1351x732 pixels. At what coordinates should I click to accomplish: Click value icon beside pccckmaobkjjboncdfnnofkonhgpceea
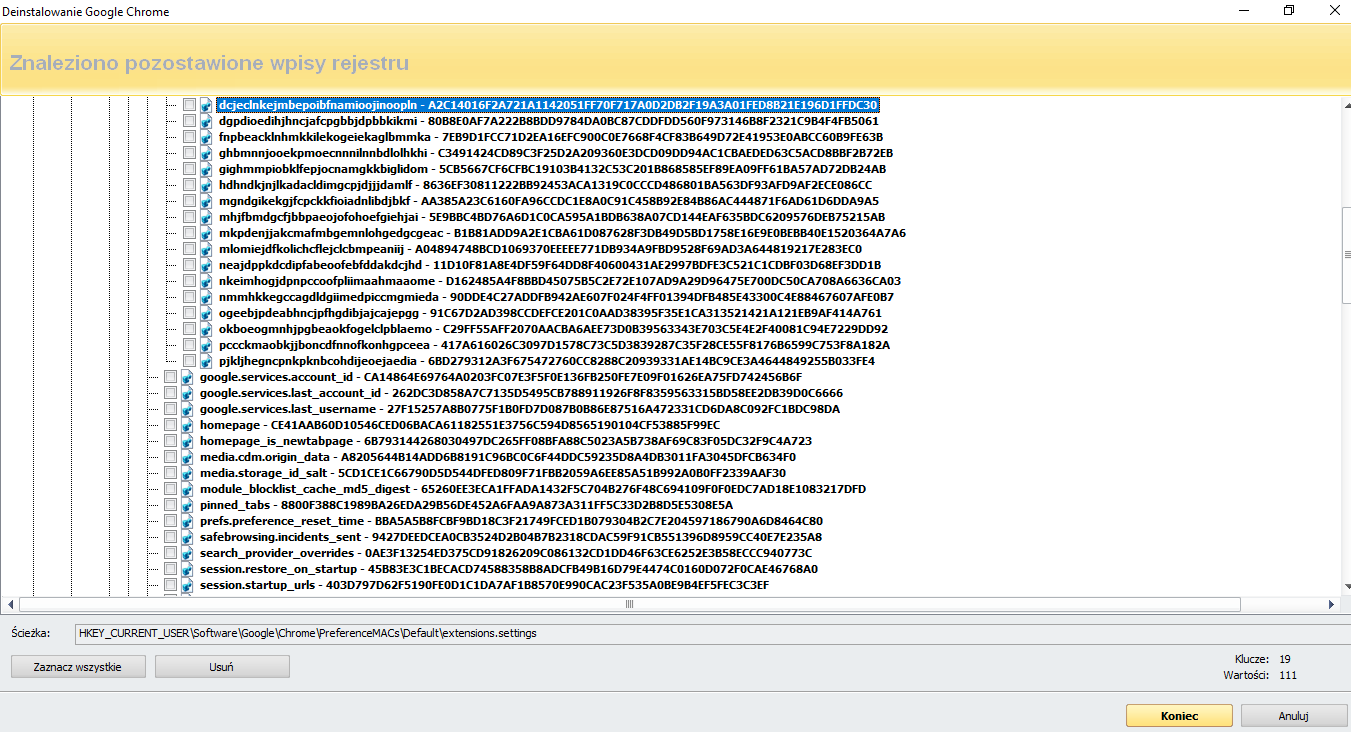tap(206, 345)
